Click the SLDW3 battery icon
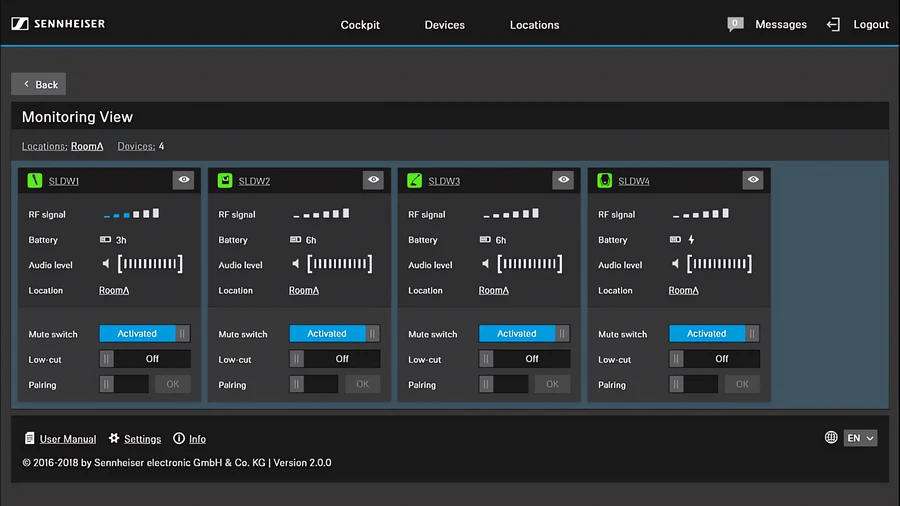Image resolution: width=900 pixels, height=506 pixels. [485, 239]
